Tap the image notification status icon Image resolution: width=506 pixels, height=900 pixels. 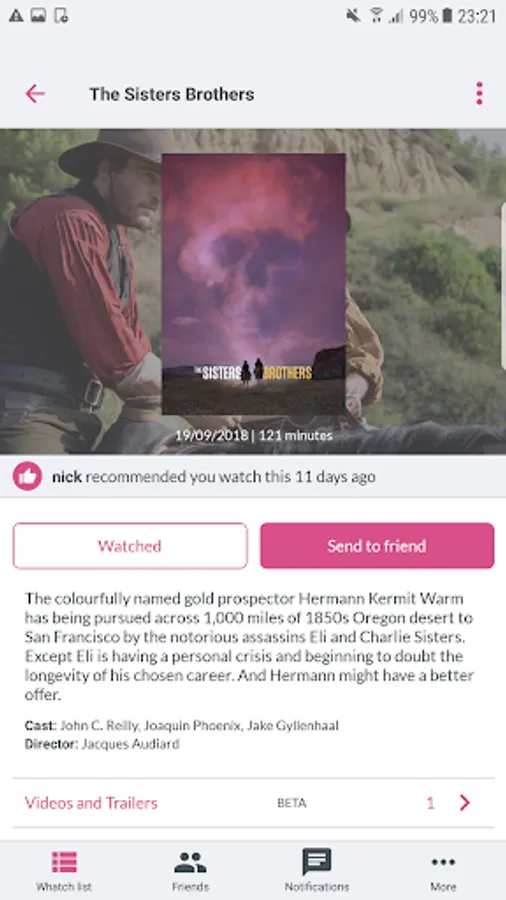pos(38,16)
